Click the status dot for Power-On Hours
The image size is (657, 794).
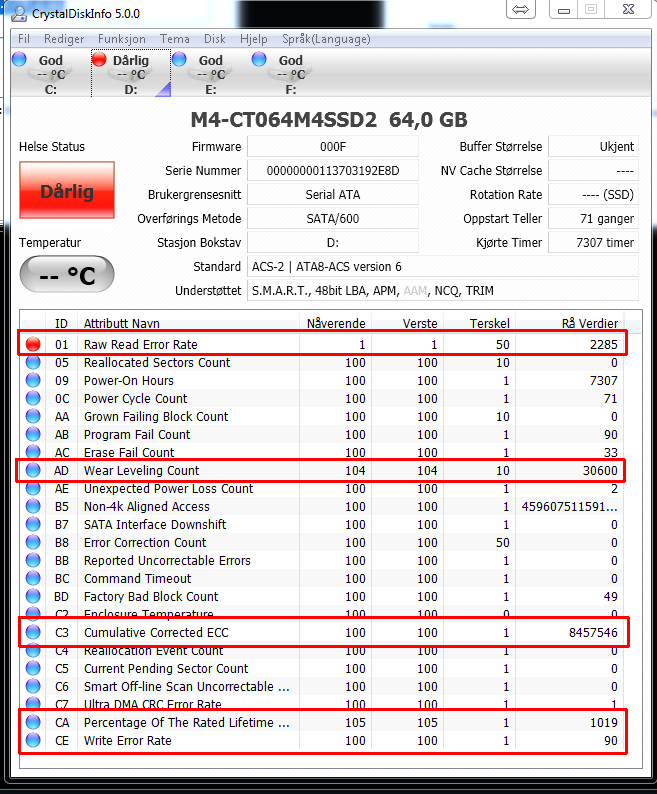tap(33, 380)
